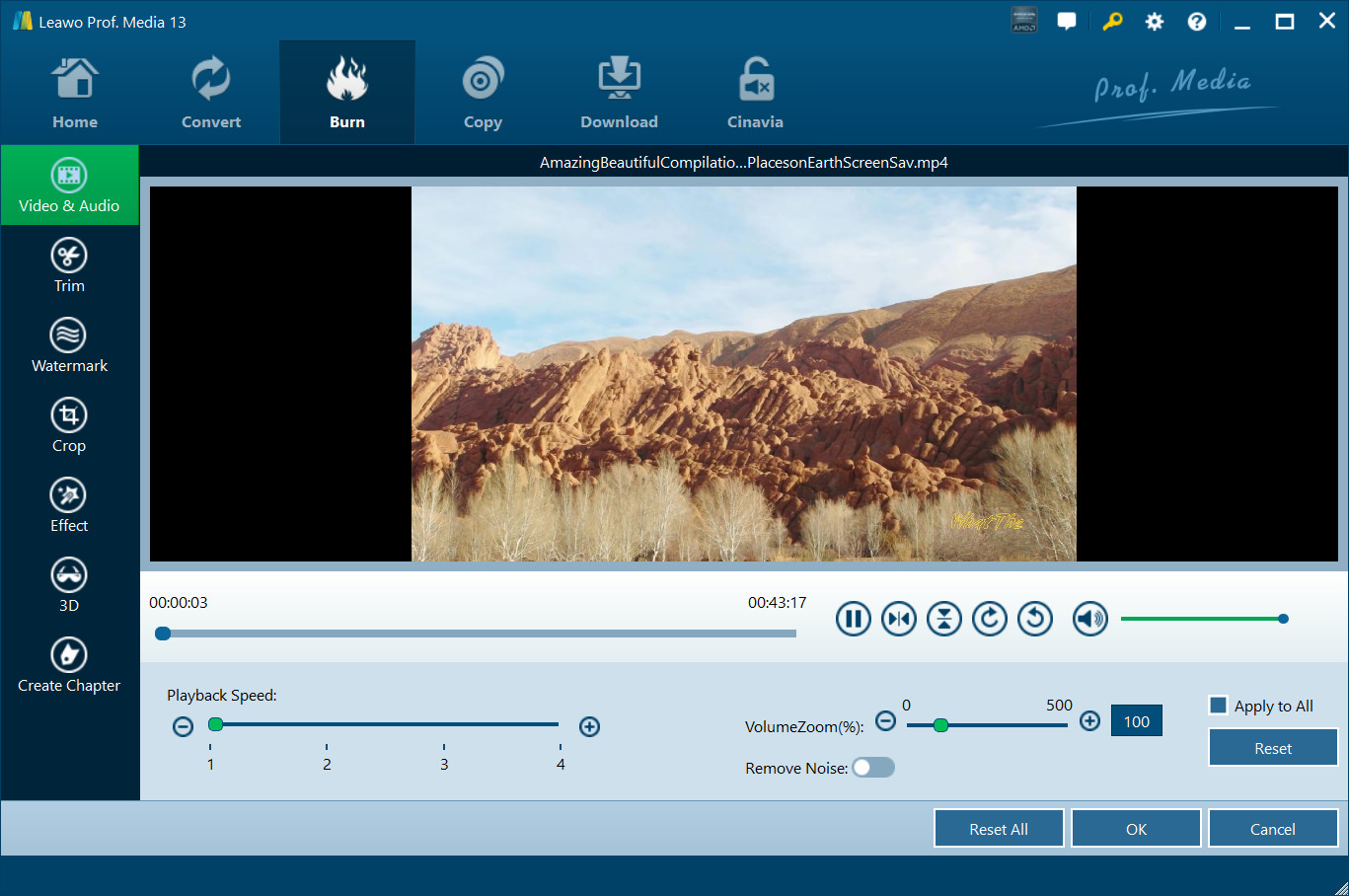
Task: Open the Effect settings panel
Action: [69, 504]
